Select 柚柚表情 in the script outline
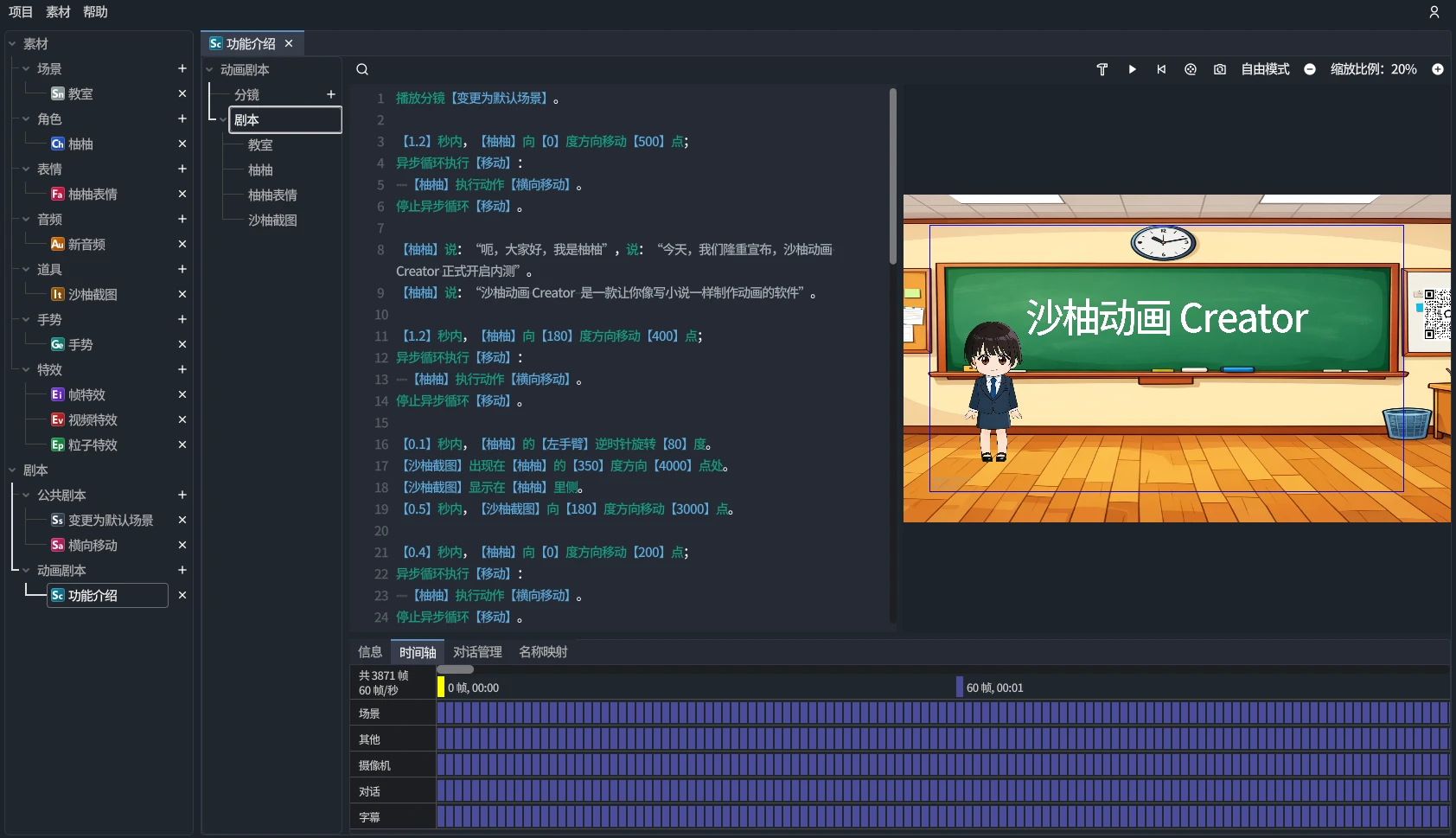Viewport: 1456px width, 838px height. [x=272, y=195]
